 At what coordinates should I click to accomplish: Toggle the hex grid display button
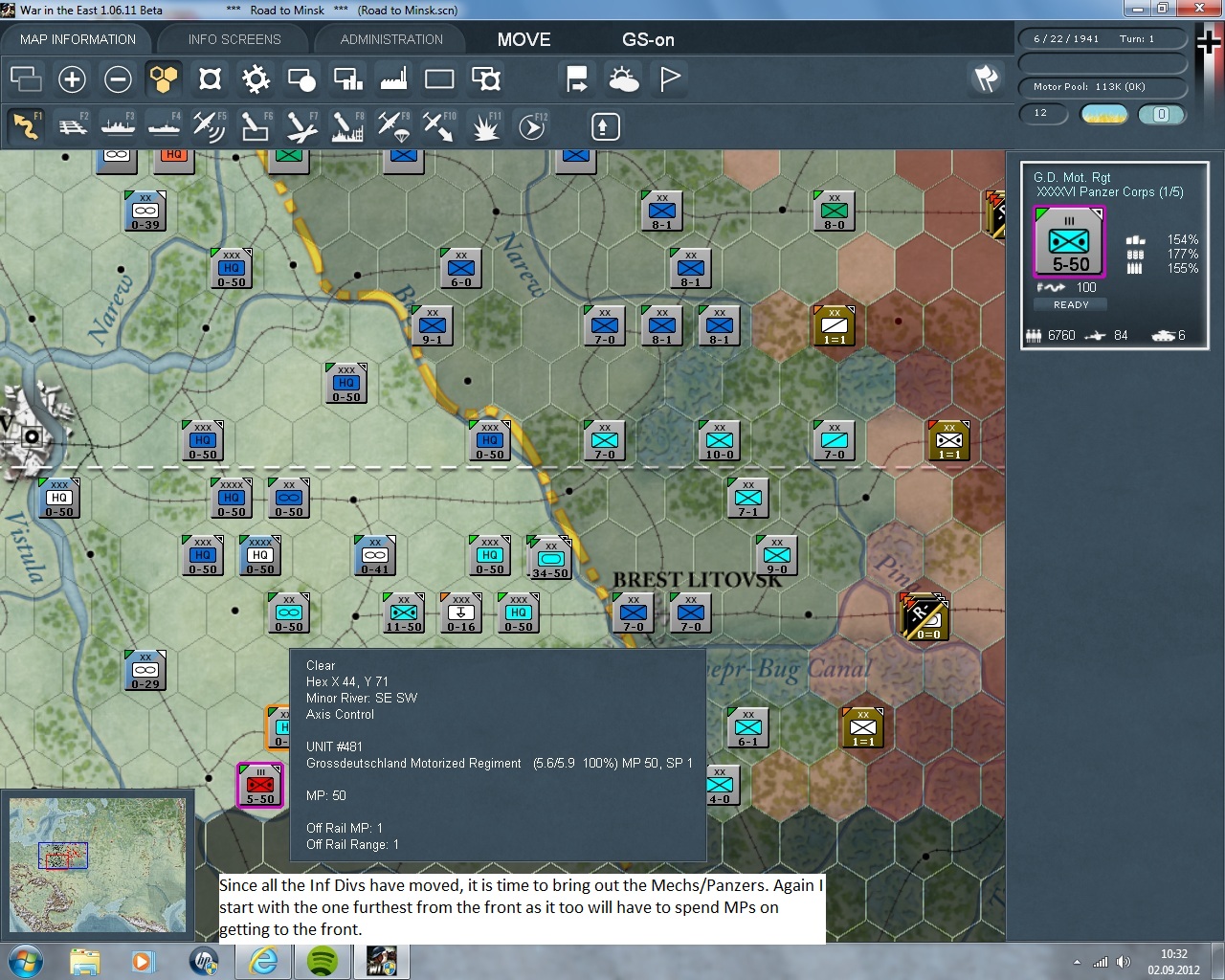[164, 78]
